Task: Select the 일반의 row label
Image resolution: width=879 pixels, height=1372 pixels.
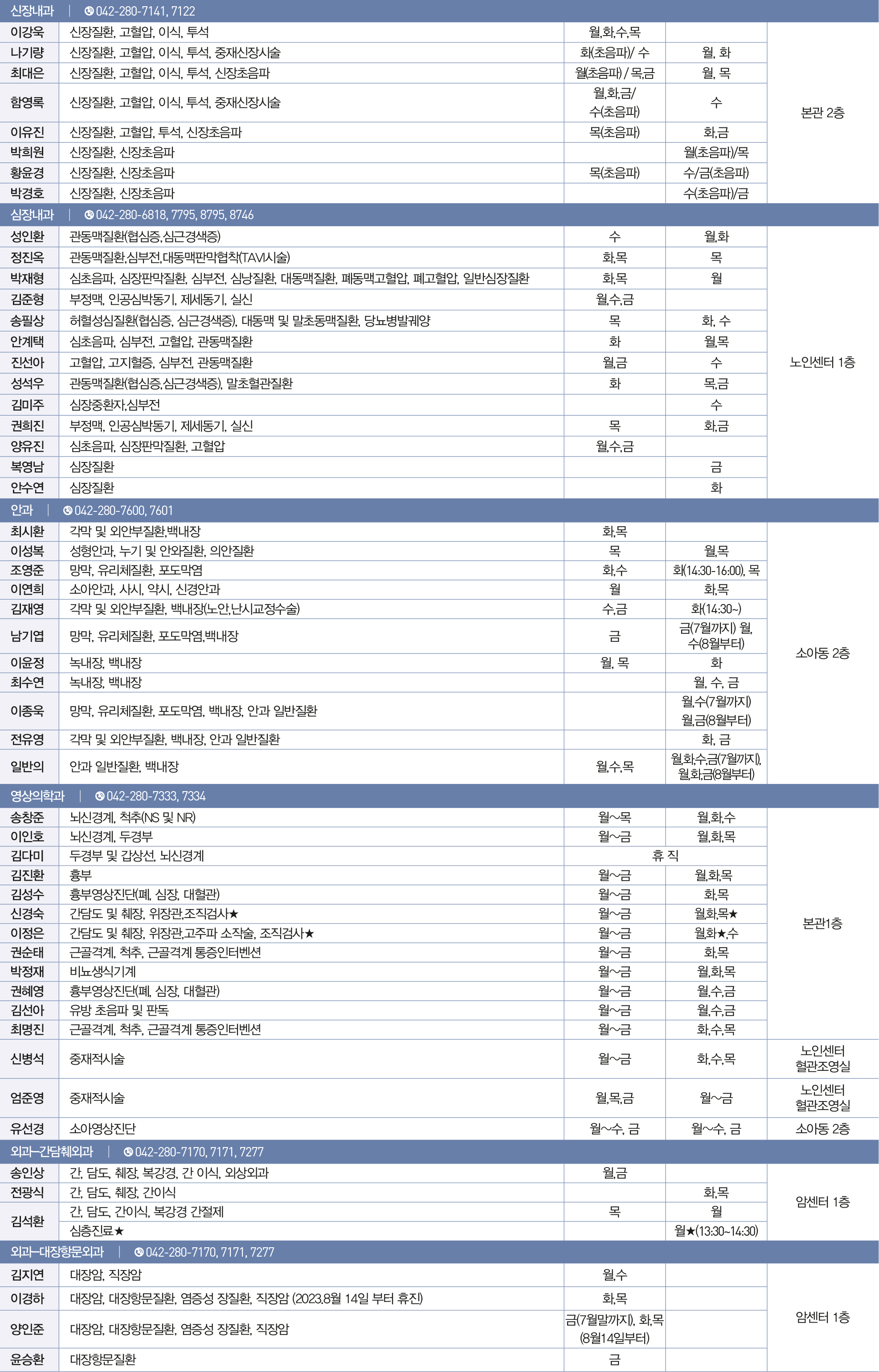Action: tap(27, 767)
